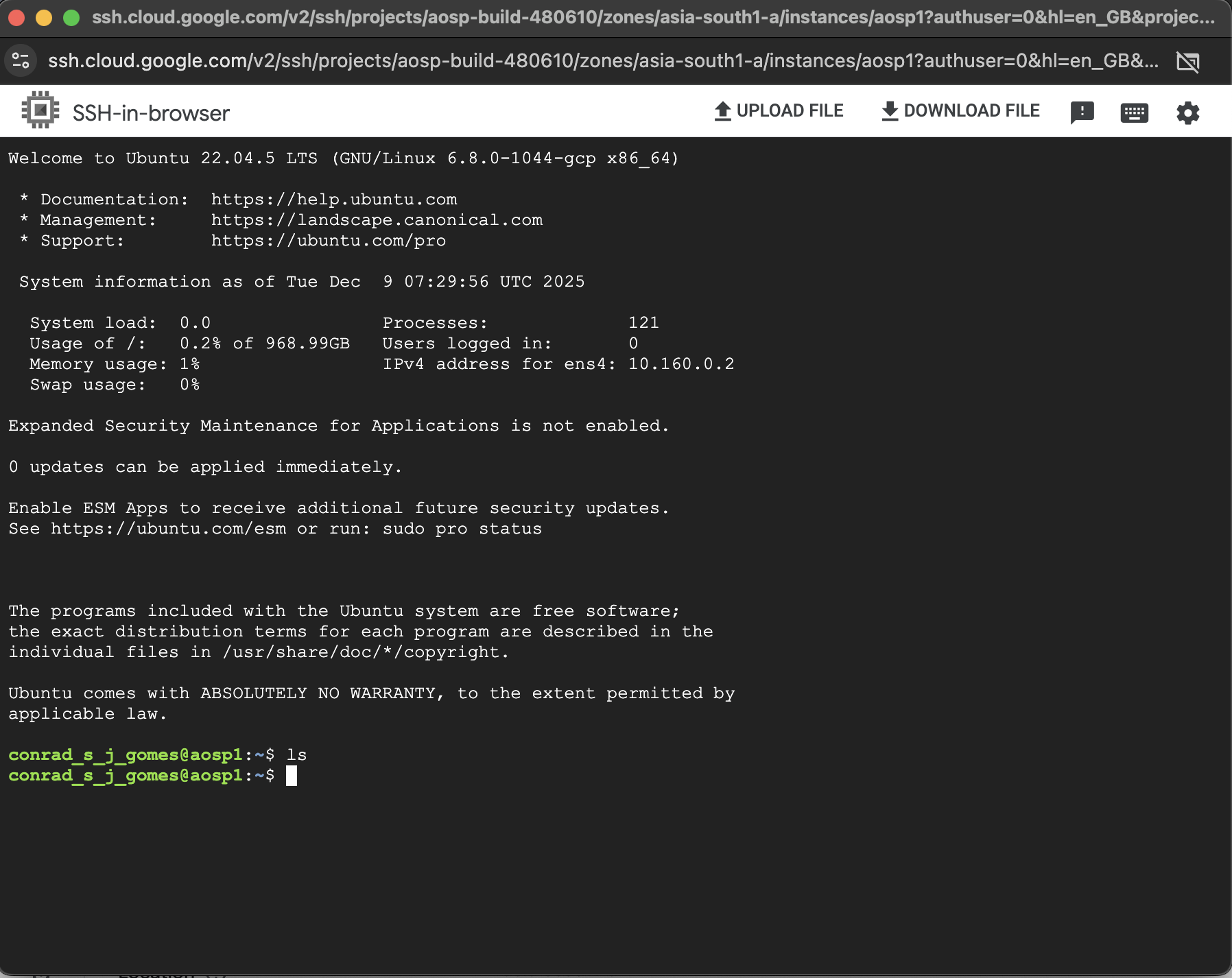The height and width of the screenshot is (978, 1232).
Task: Open the SSH-in-browser settings gear
Action: pyautogui.click(x=1189, y=112)
